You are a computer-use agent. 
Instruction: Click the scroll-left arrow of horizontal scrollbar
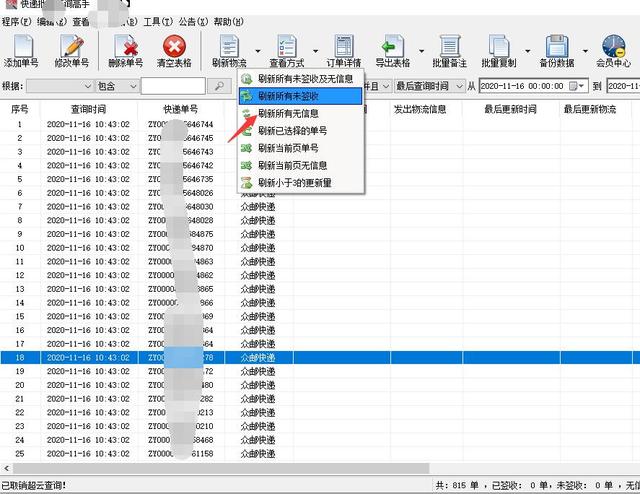pos(6,468)
